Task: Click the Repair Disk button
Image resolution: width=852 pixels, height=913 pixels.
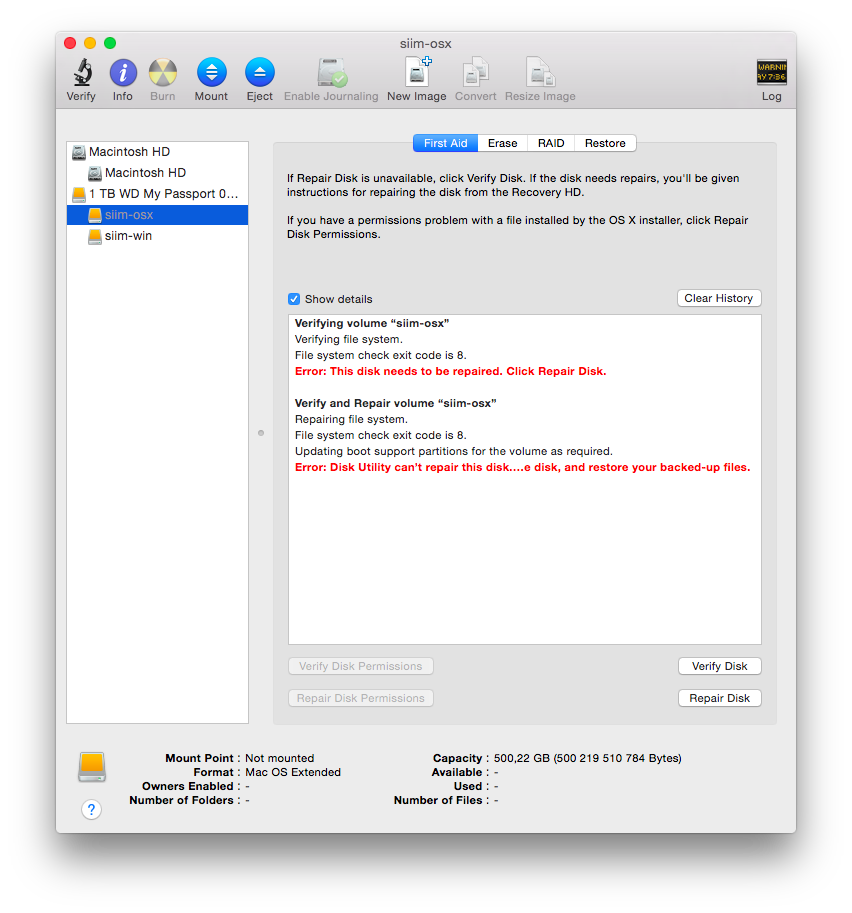Action: coord(720,698)
